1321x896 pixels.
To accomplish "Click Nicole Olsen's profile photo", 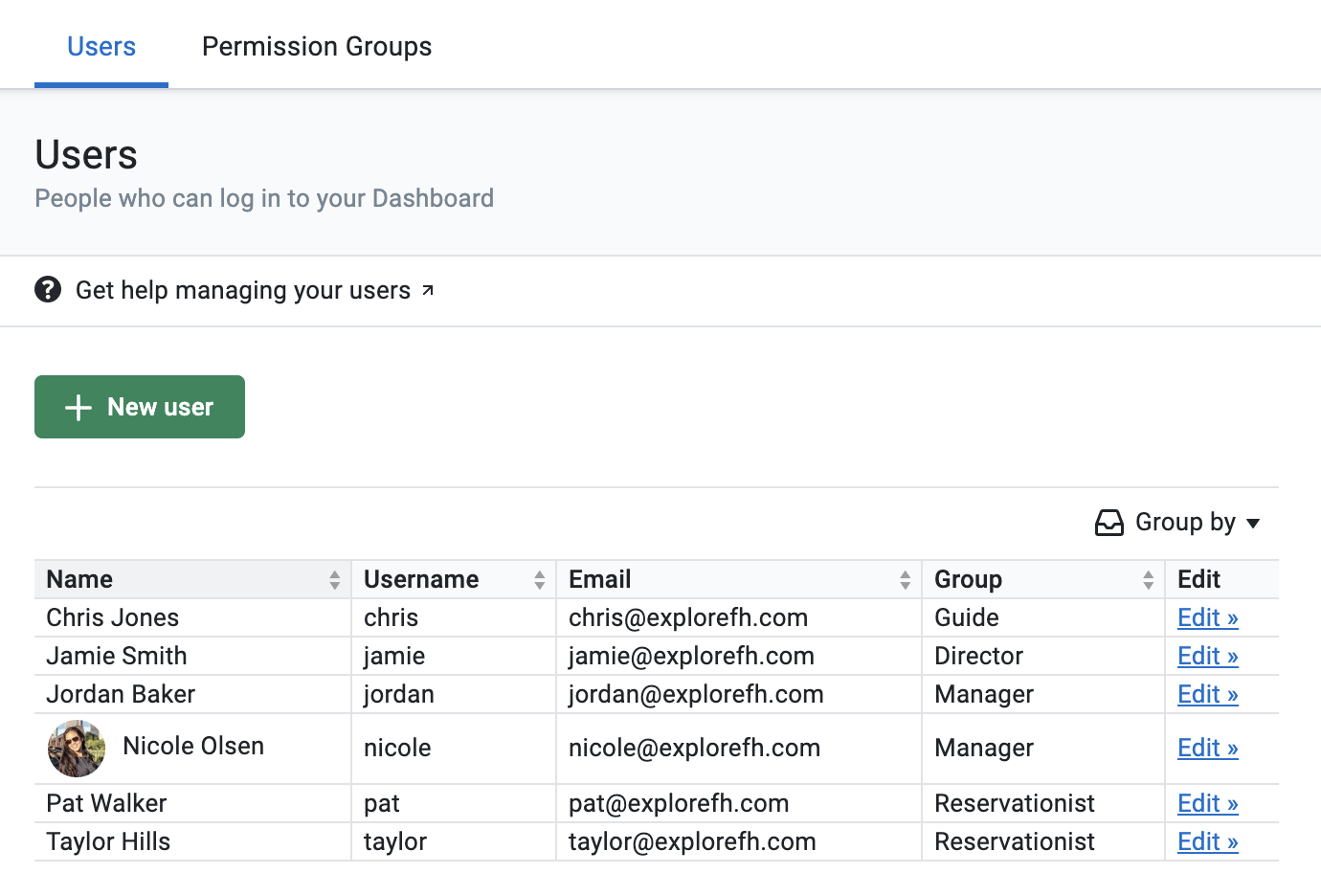I will click(x=77, y=748).
